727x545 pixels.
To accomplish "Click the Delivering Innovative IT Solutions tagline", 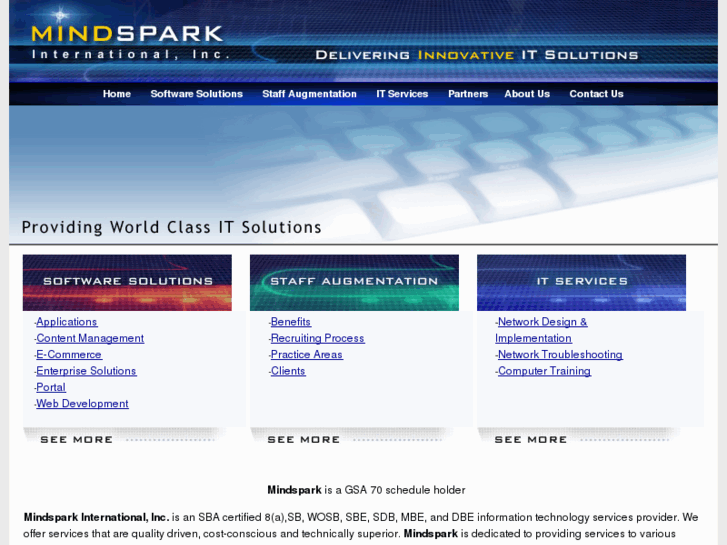I will click(477, 55).
